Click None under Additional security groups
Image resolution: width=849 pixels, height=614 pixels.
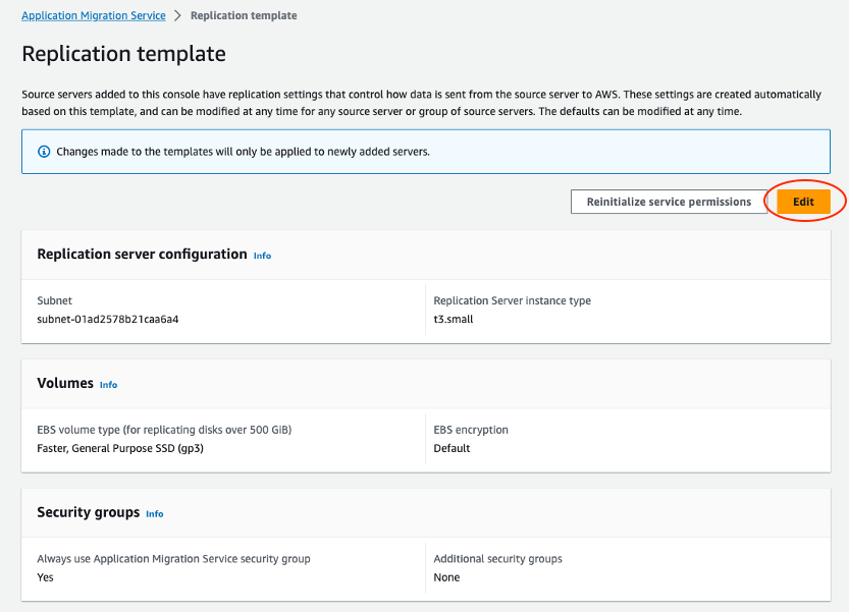(x=446, y=577)
